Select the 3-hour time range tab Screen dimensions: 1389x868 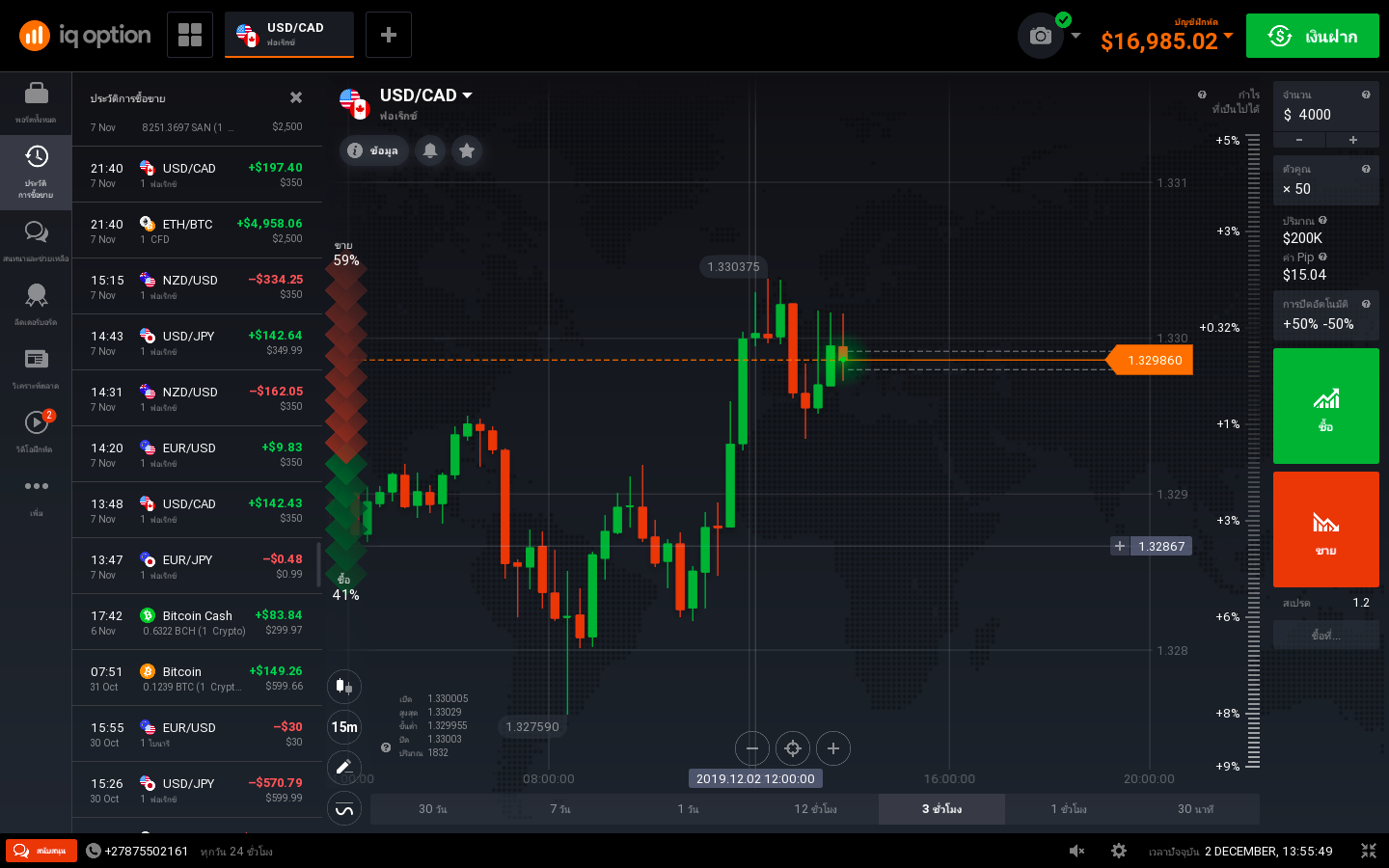pos(941,809)
